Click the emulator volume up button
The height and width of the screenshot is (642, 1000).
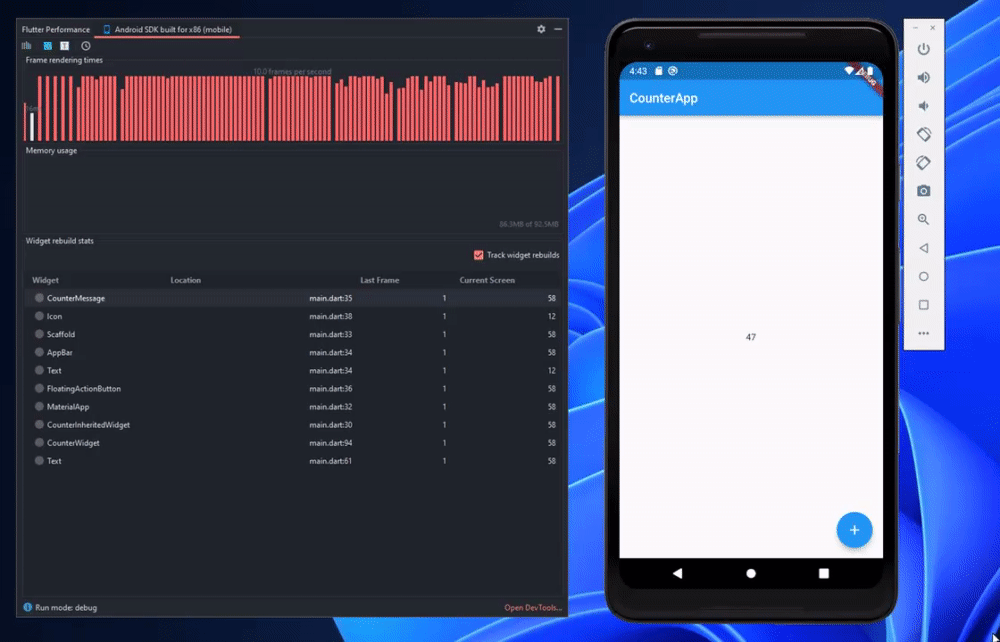click(x=923, y=78)
